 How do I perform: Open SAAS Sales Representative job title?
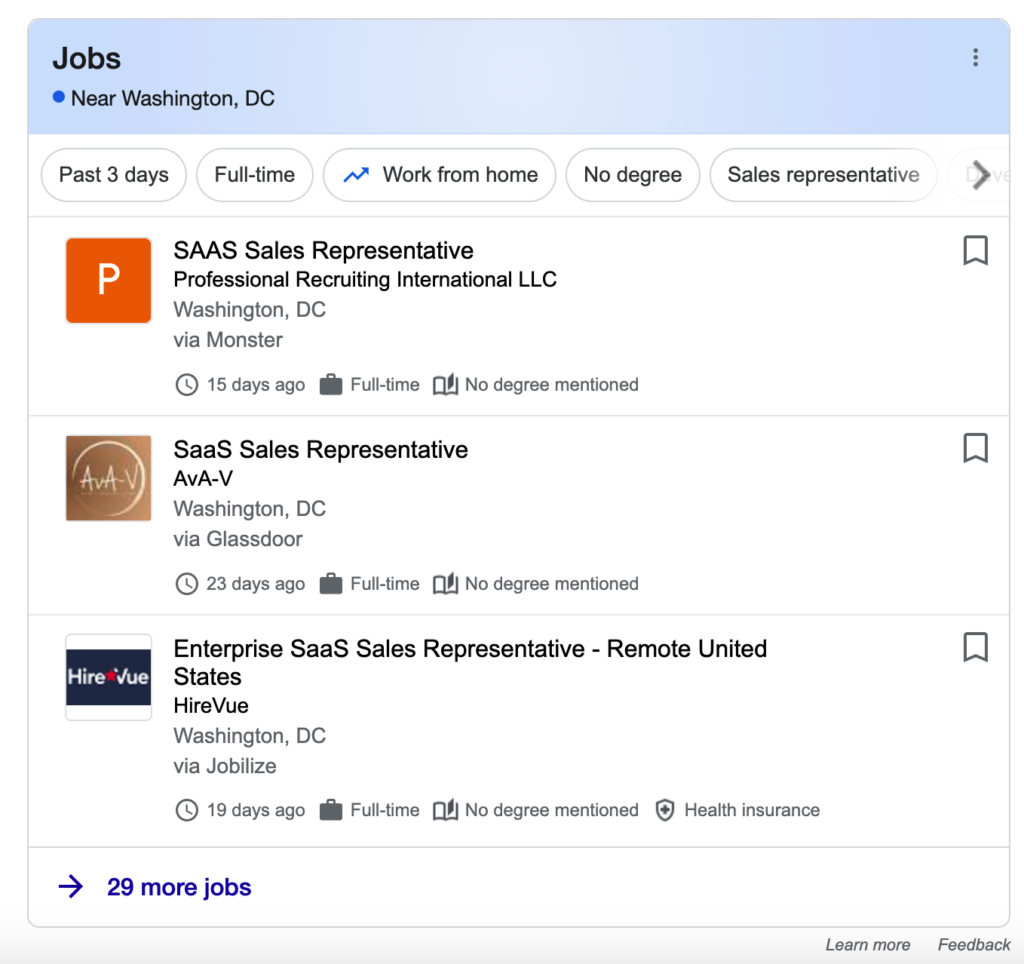pos(323,251)
